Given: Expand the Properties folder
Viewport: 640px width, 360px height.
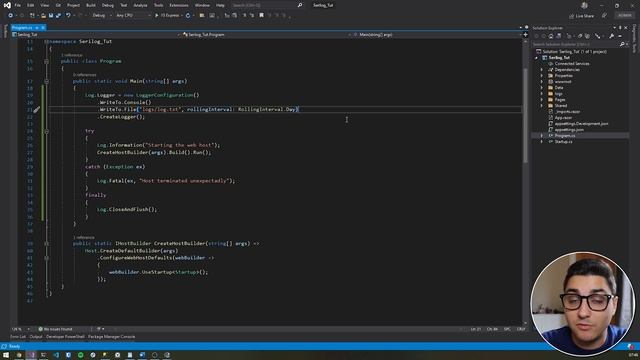Looking at the screenshot, I should (x=542, y=76).
